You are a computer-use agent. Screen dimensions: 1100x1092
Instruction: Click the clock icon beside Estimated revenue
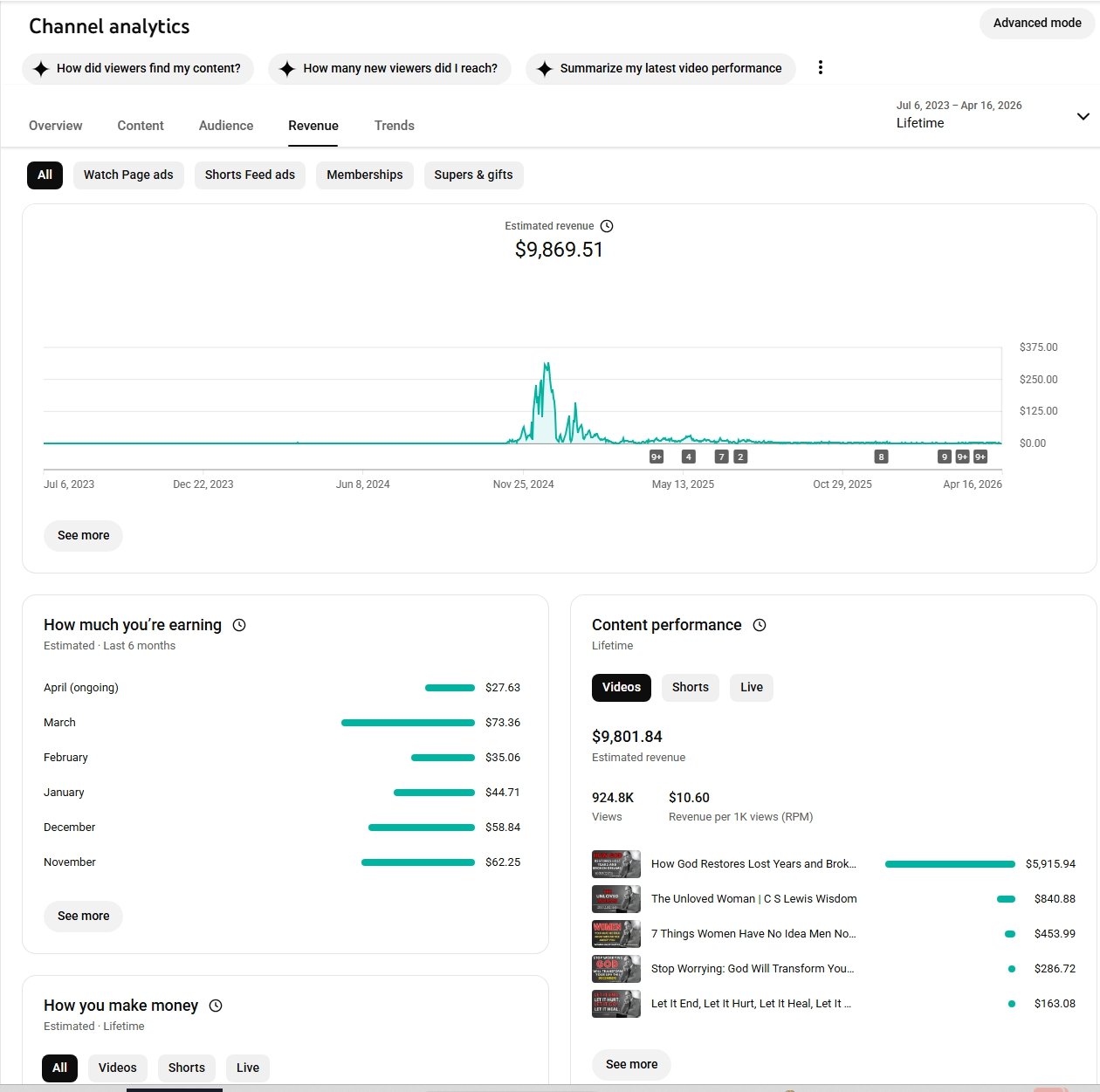click(x=607, y=226)
